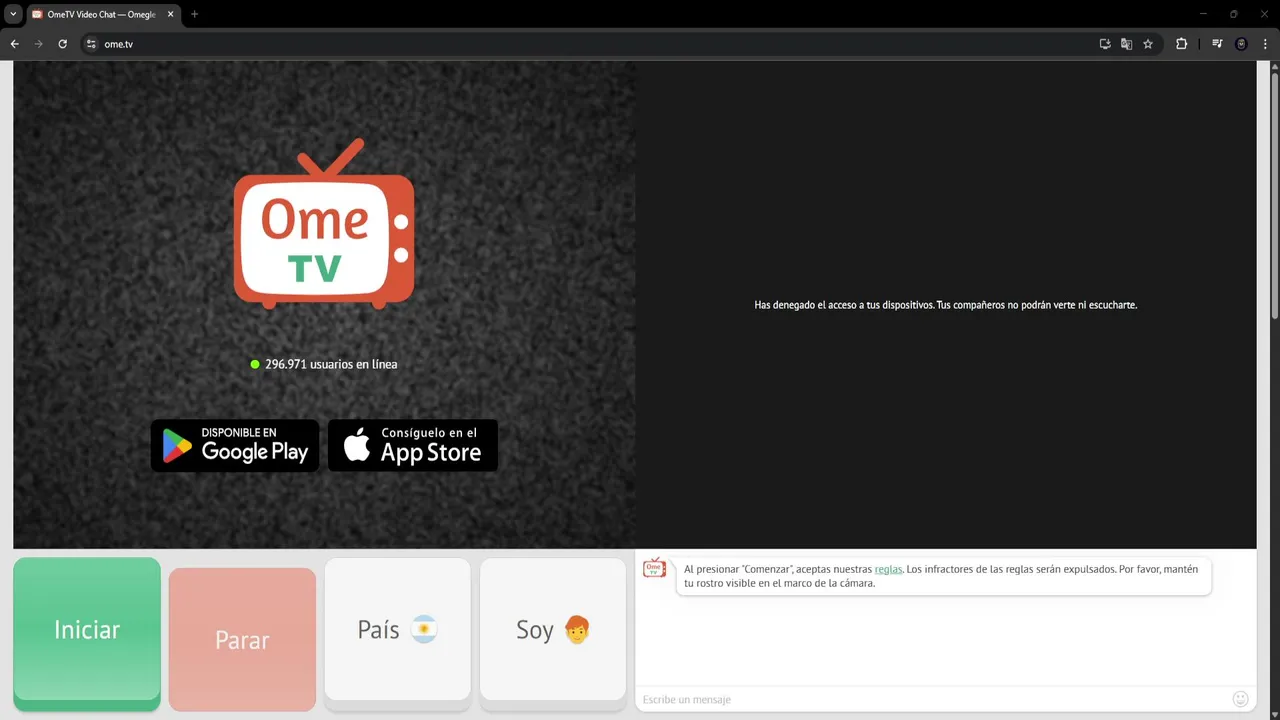The image size is (1280, 720).
Task: Click the ome.tv address bar
Action: click(590, 44)
